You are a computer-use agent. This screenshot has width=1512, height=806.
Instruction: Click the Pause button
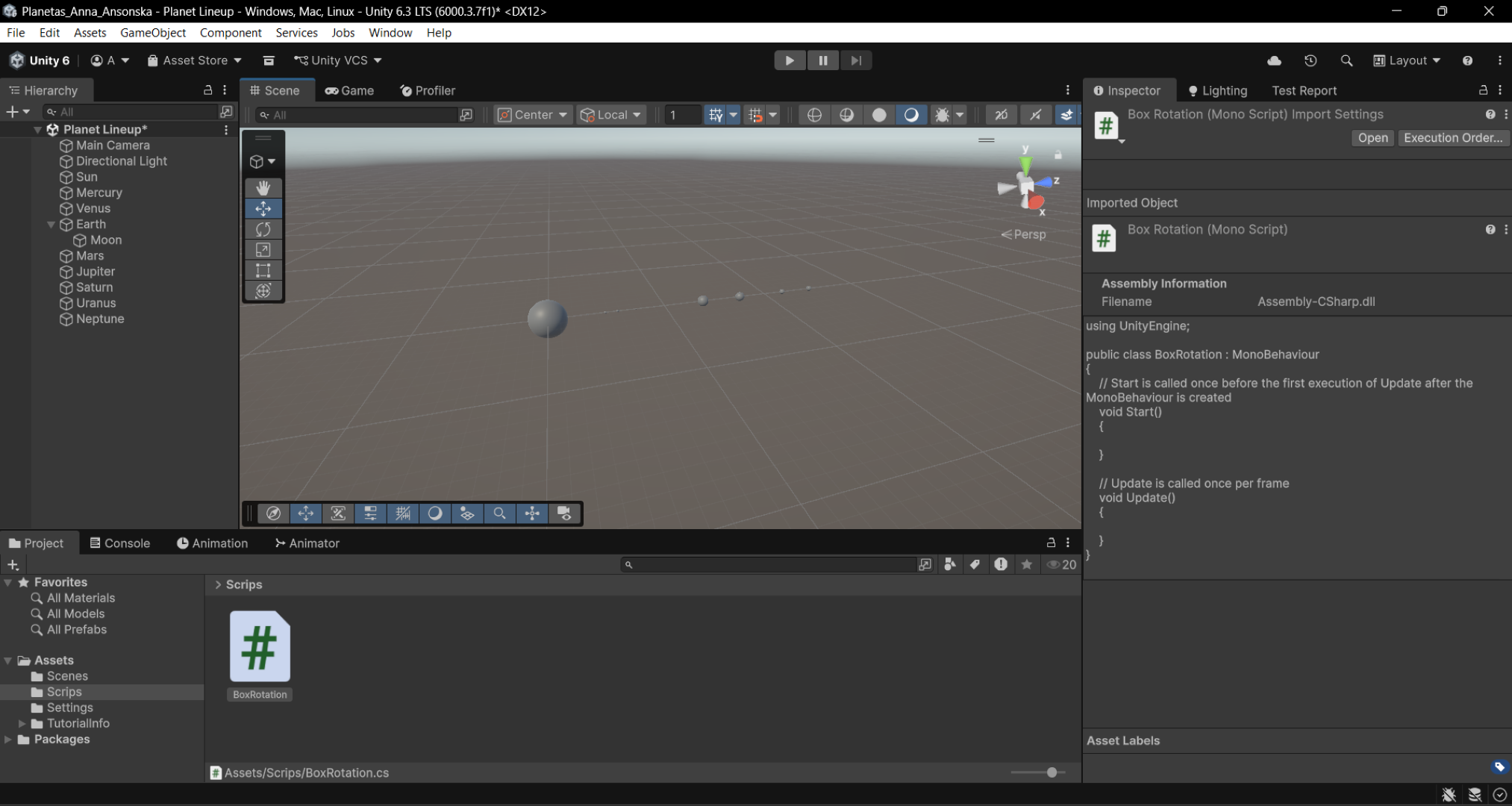(x=822, y=60)
